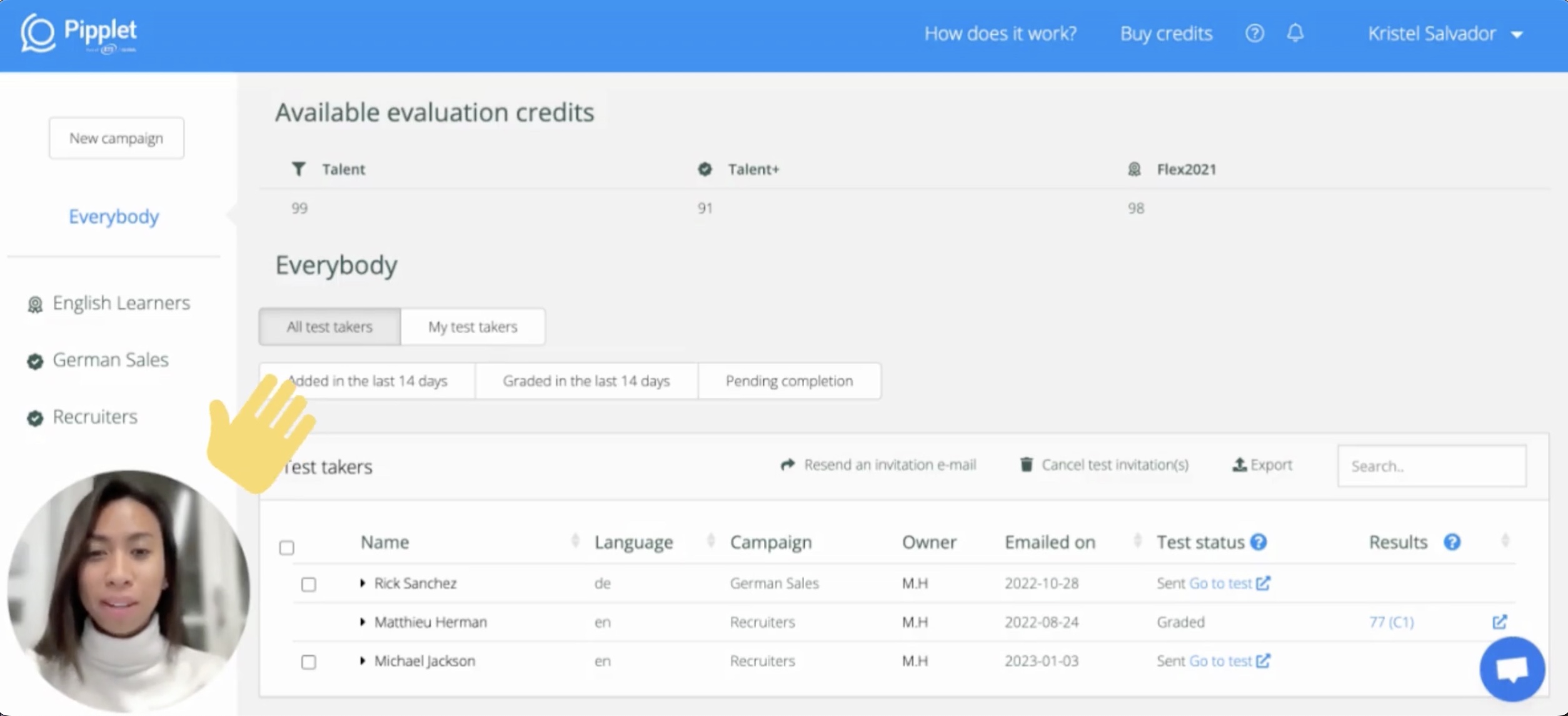Sort table by Name column arrows
Viewport: 1568px width, 716px height.
point(575,541)
